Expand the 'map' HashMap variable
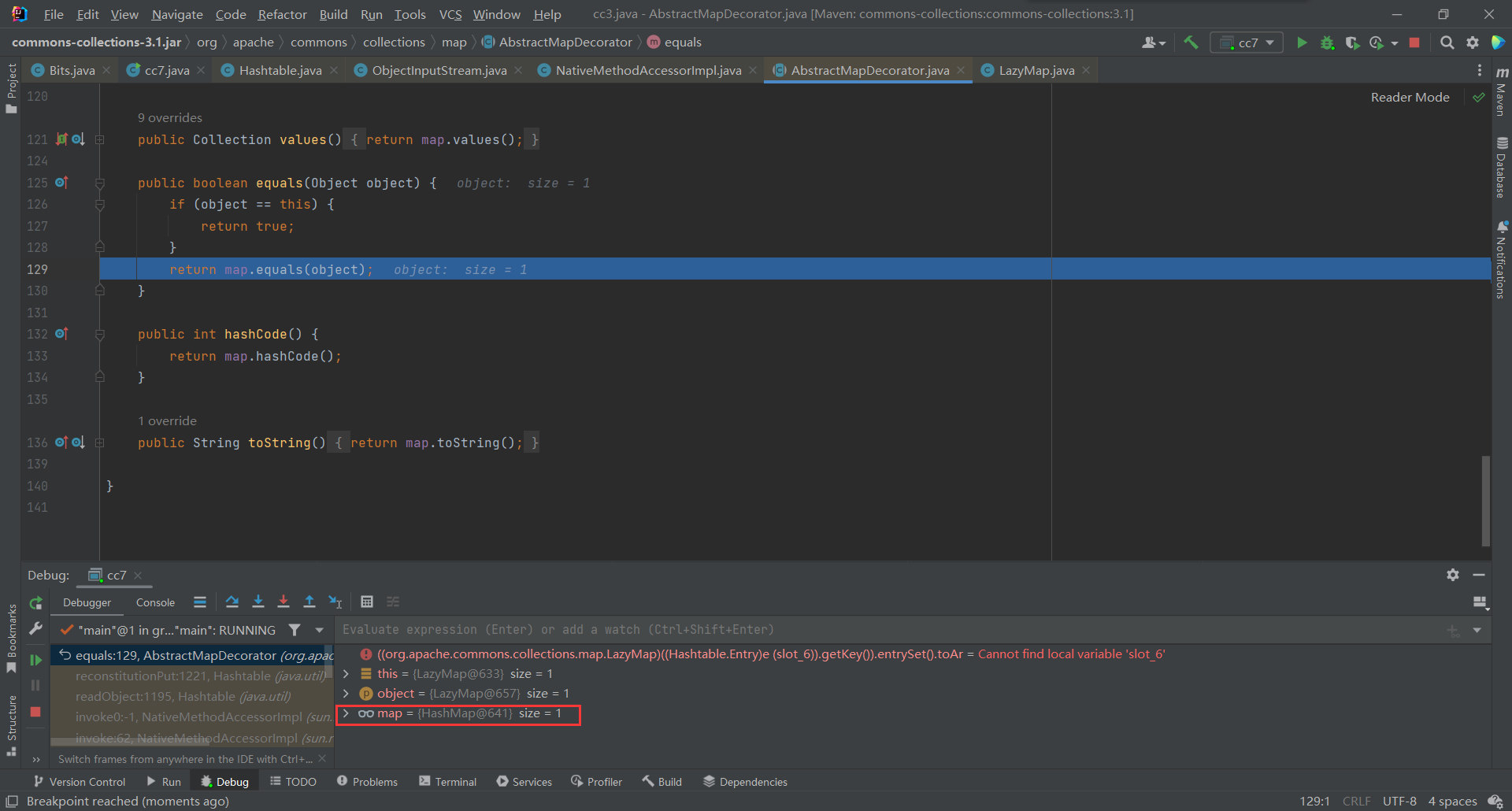The width and height of the screenshot is (1512, 811). [x=346, y=713]
